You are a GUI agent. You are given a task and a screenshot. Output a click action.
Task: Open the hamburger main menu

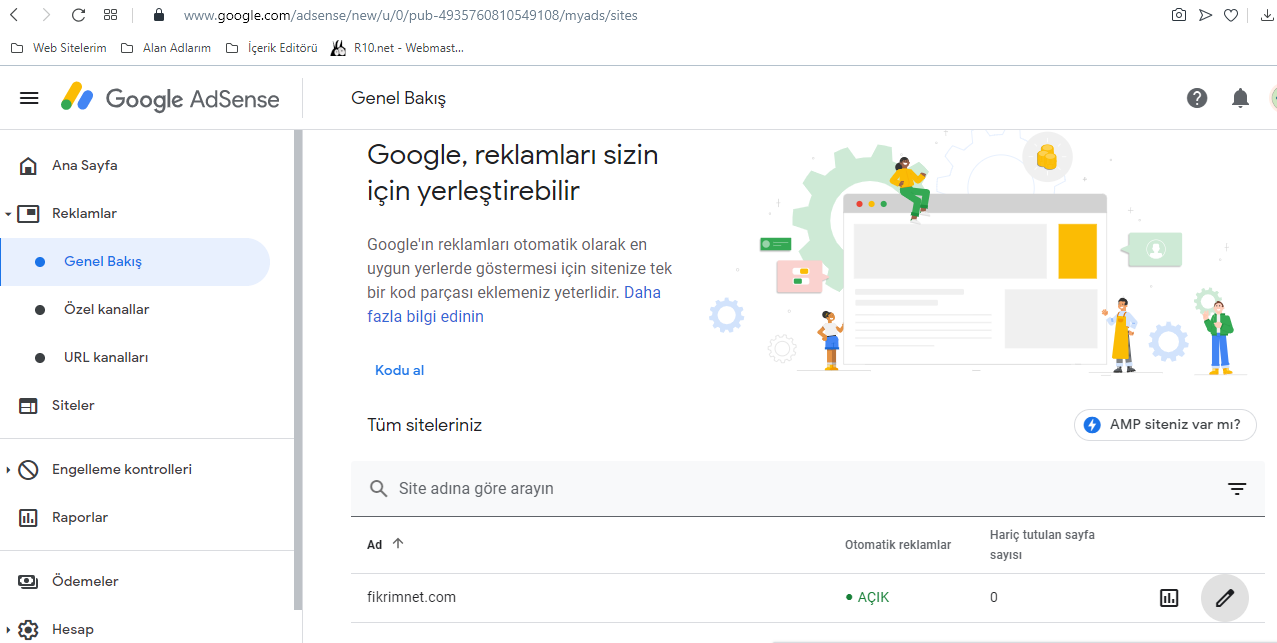(29, 98)
